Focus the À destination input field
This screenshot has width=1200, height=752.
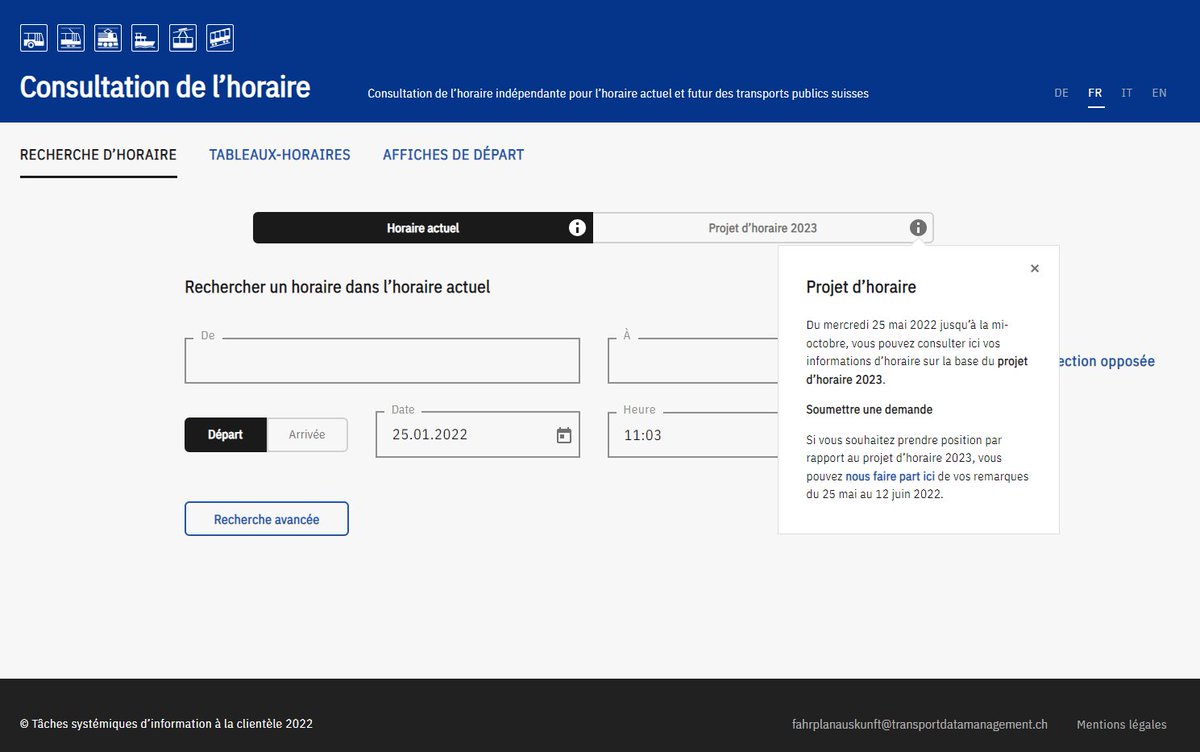[693, 361]
